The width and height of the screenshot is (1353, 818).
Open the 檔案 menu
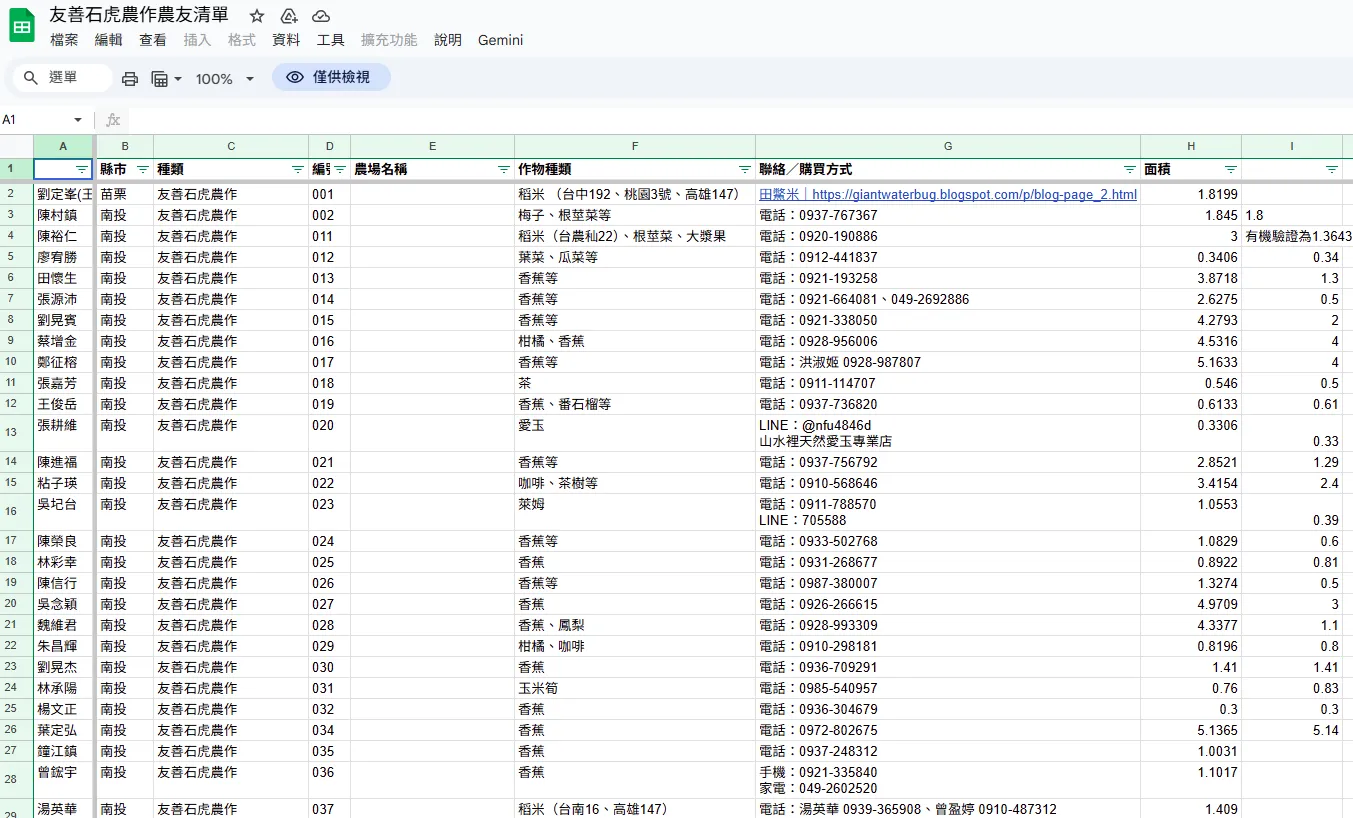(x=64, y=40)
